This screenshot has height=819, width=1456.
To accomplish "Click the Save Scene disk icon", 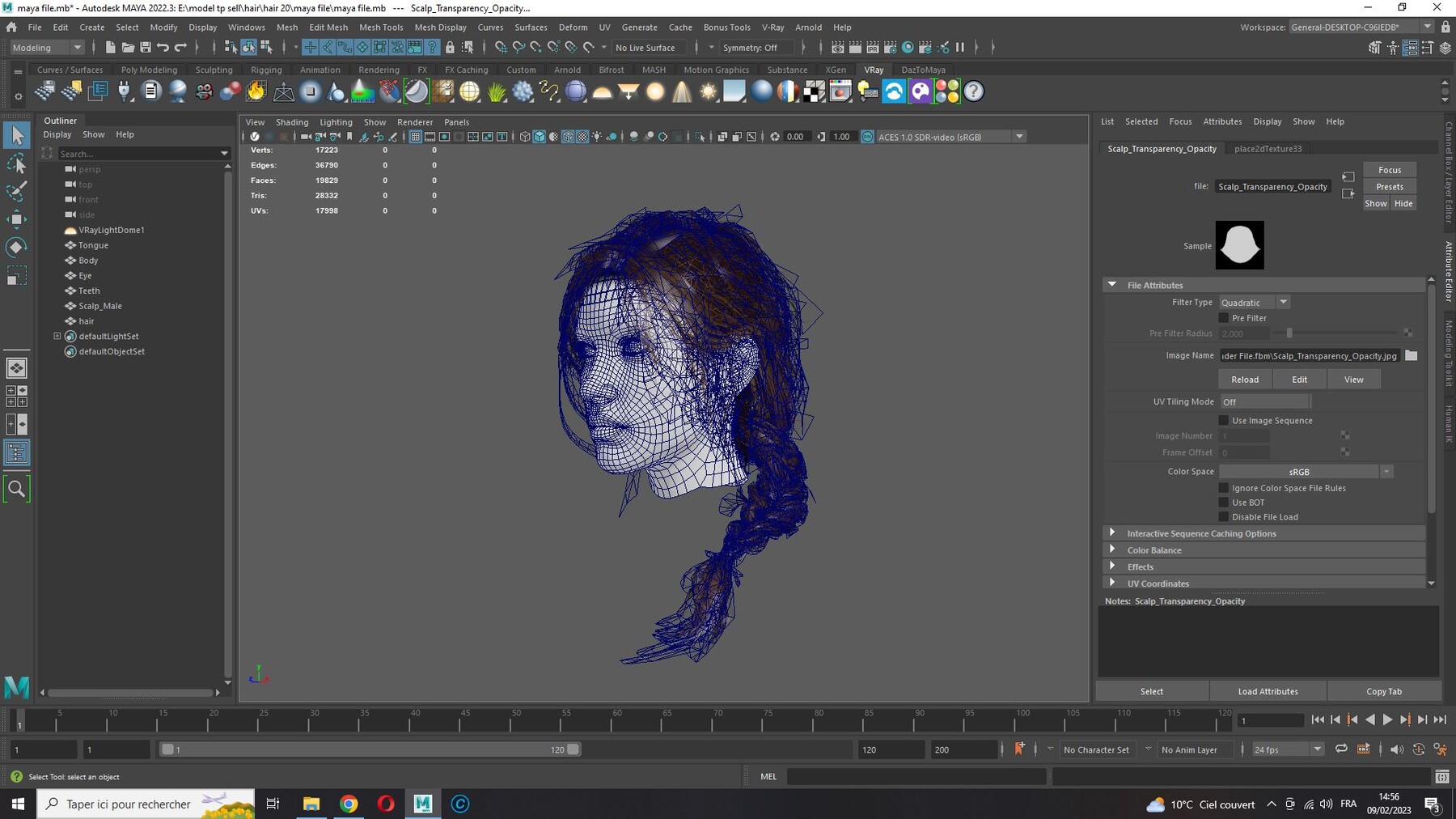I will [146, 48].
